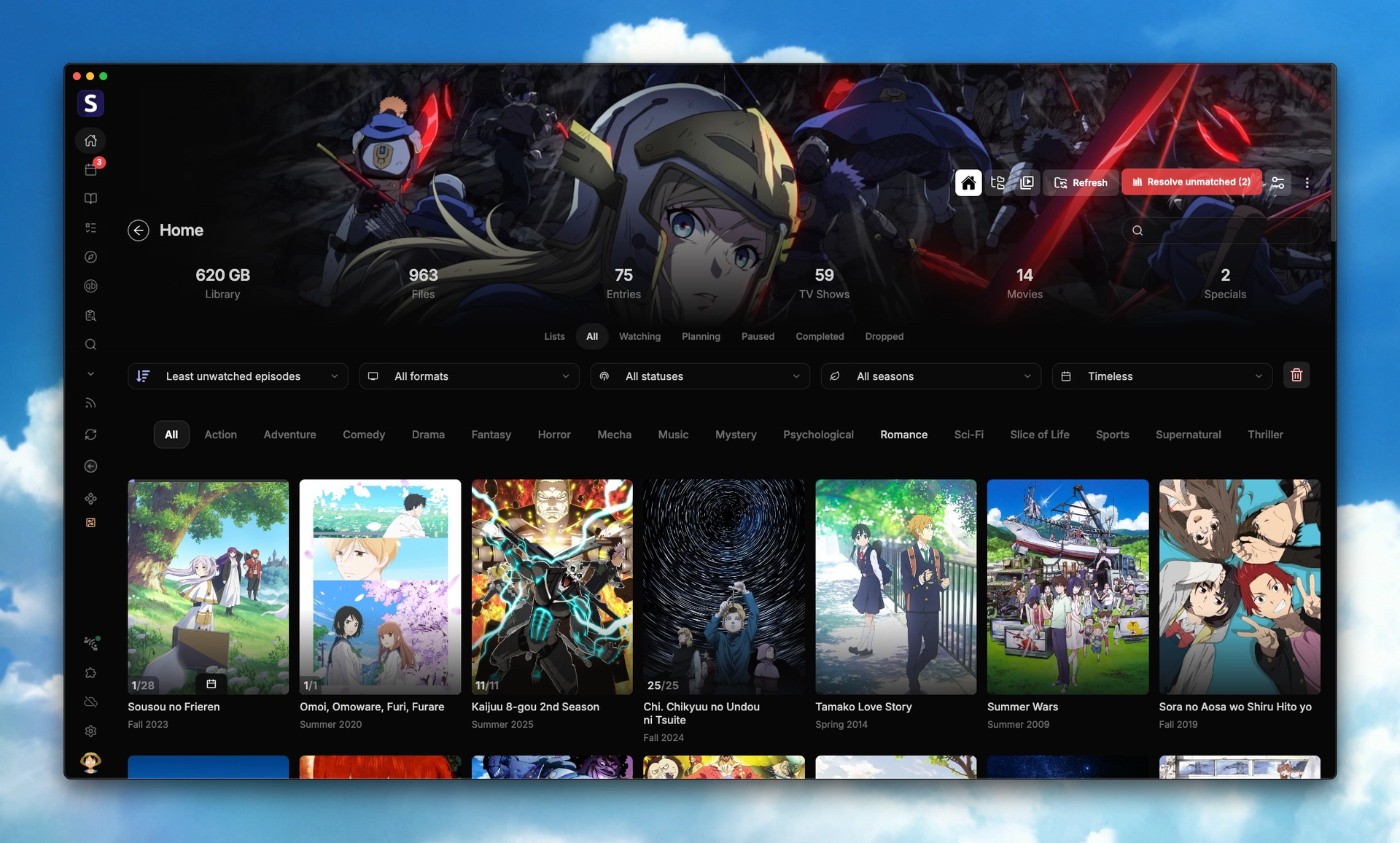The image size is (1400, 843).
Task: Click Resolve unmatched (2) button
Action: (x=1191, y=182)
